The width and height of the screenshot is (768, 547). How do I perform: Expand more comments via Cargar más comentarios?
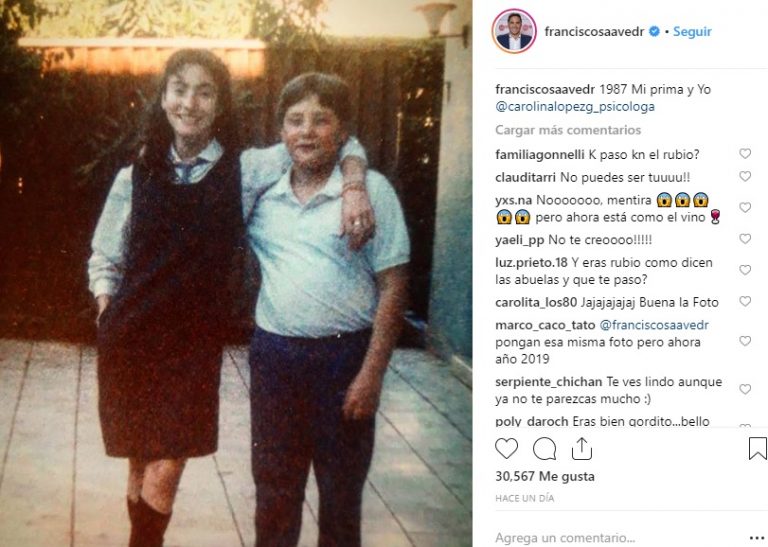(x=568, y=130)
